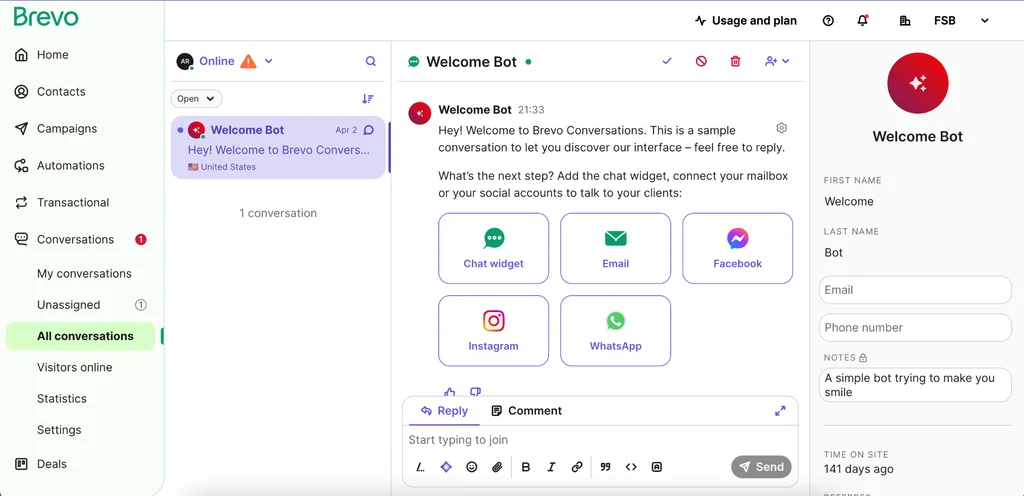Open the Open status filter dropdown
Screen dimensions: 1024x496
(197, 99)
